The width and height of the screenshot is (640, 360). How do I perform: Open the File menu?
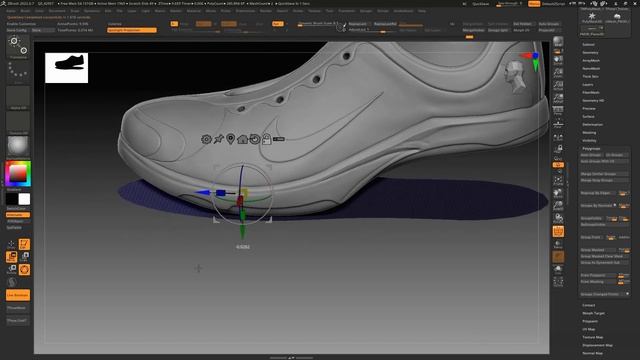pos(120,11)
